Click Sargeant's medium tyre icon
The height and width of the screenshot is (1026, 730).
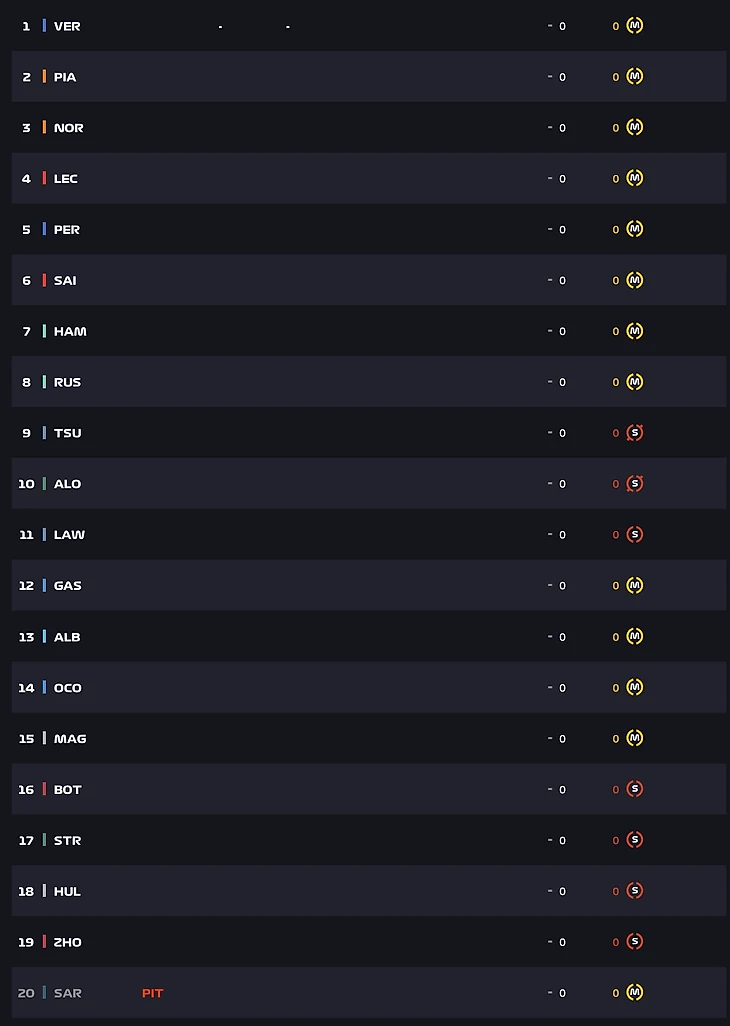coord(634,993)
